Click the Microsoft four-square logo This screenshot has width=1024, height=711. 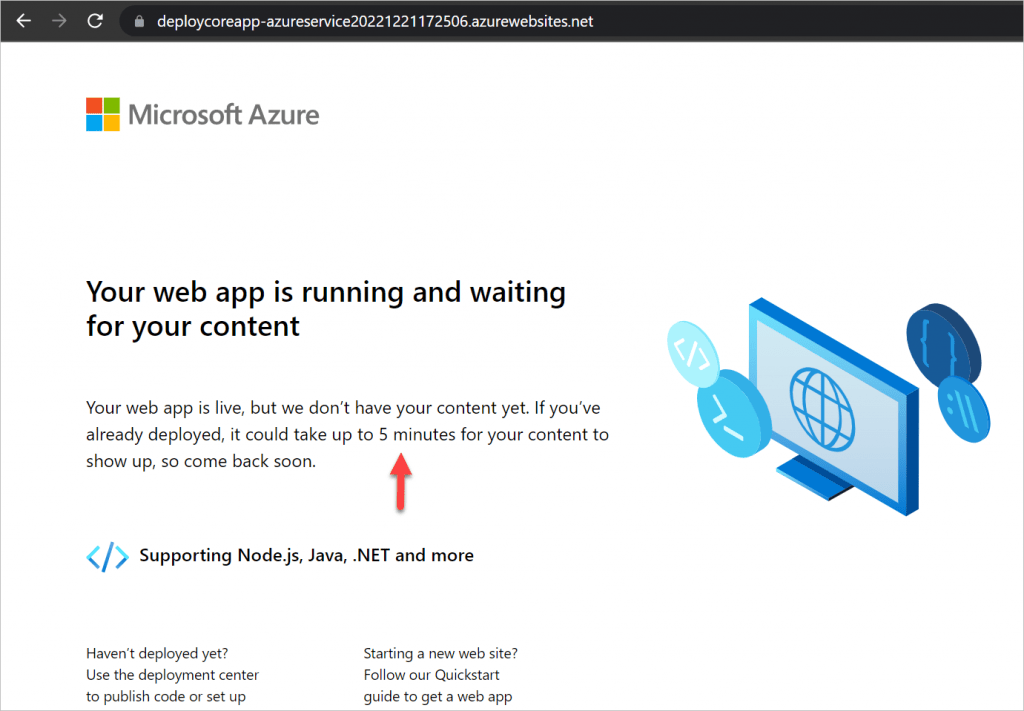tap(103, 114)
